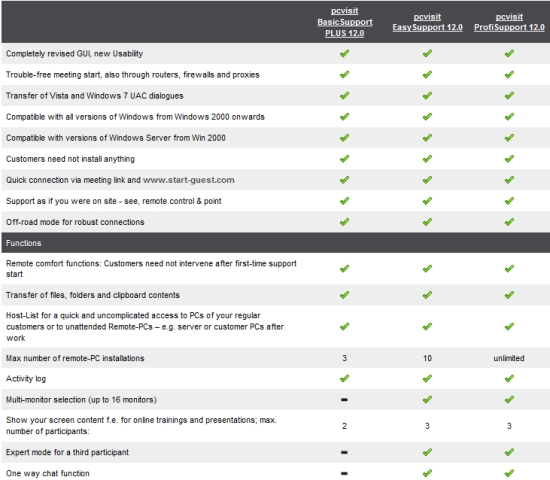Click BasicSupport dash for One way chat function
550x480 pixels.
[344, 473]
